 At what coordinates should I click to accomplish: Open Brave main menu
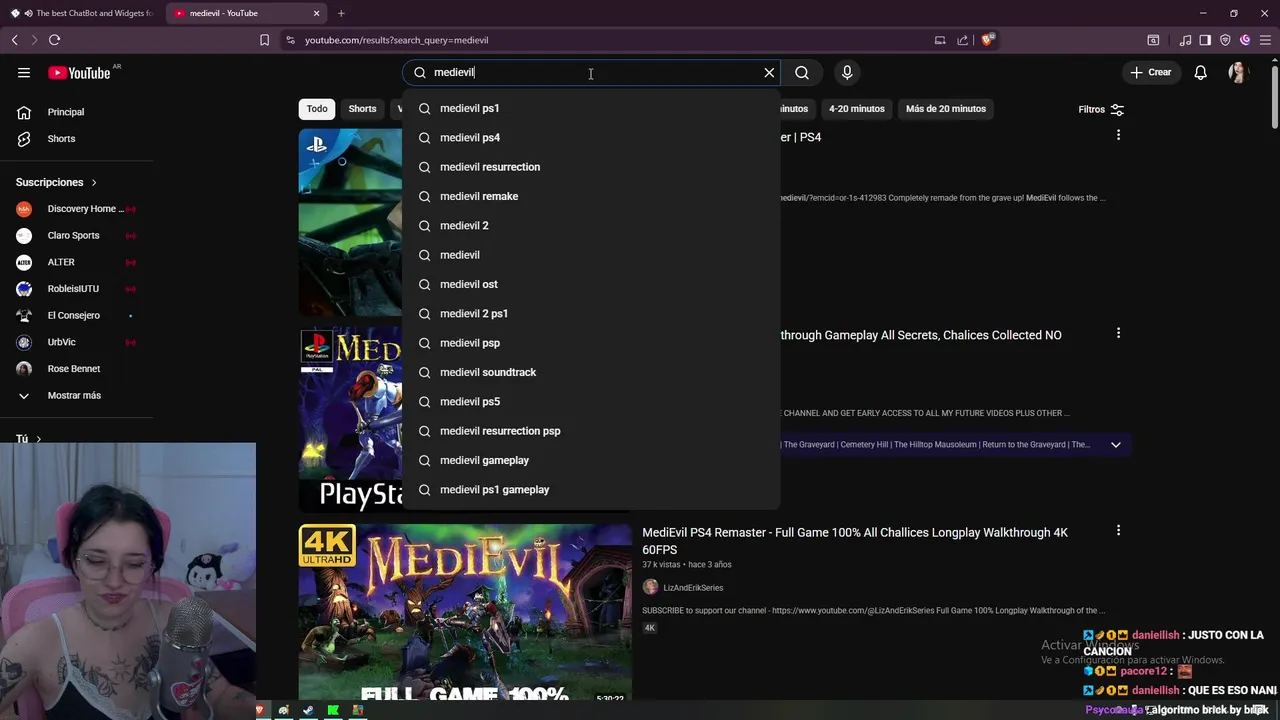tap(1265, 40)
